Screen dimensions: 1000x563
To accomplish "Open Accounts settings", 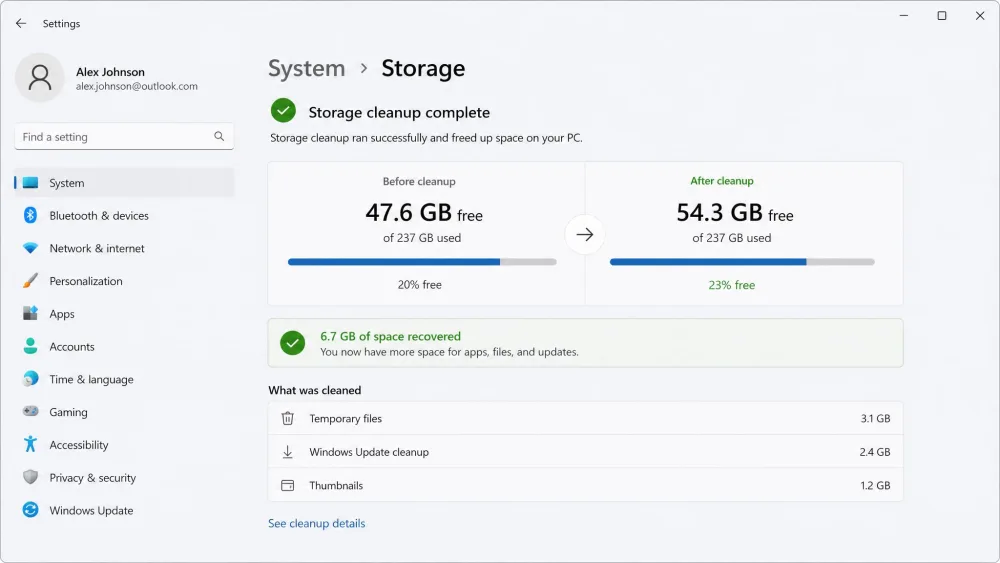I will (124, 346).
